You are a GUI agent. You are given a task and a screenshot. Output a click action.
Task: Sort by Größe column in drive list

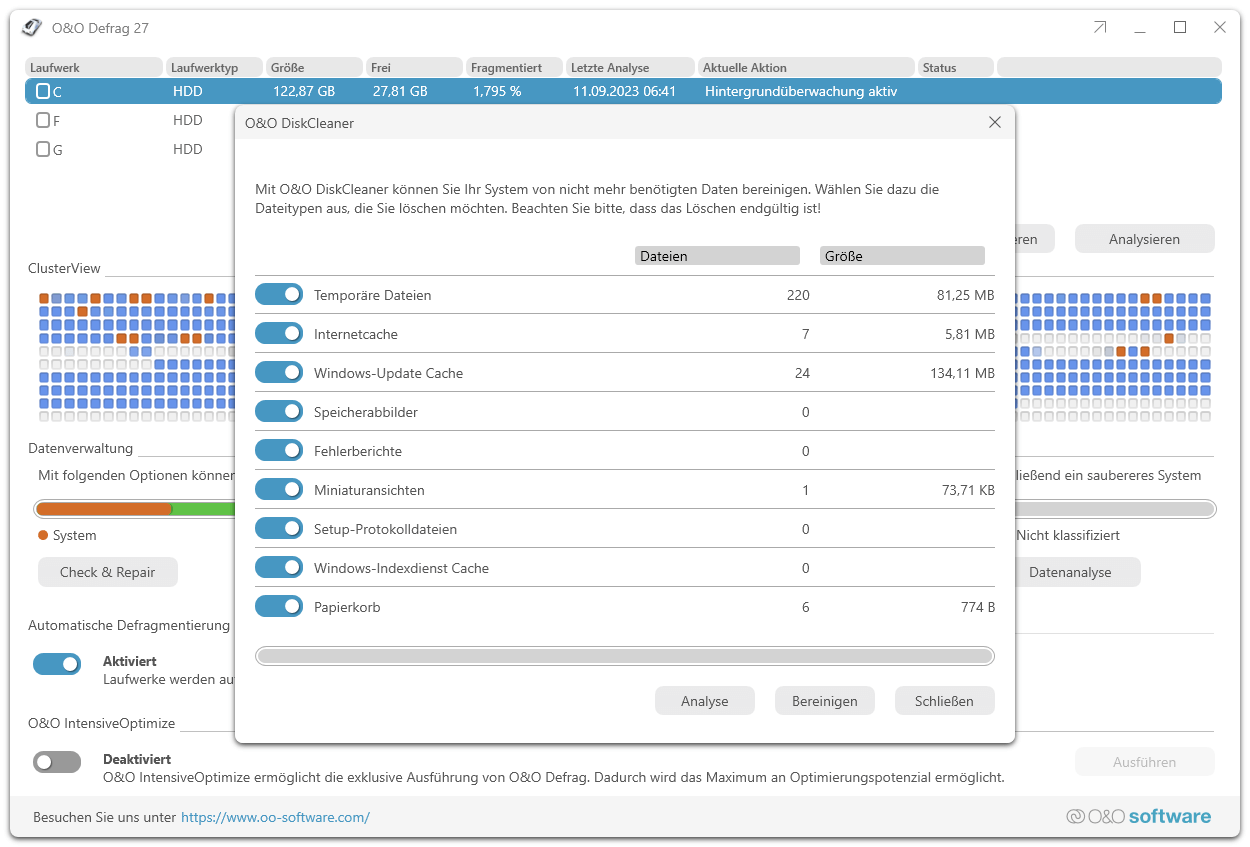(315, 67)
